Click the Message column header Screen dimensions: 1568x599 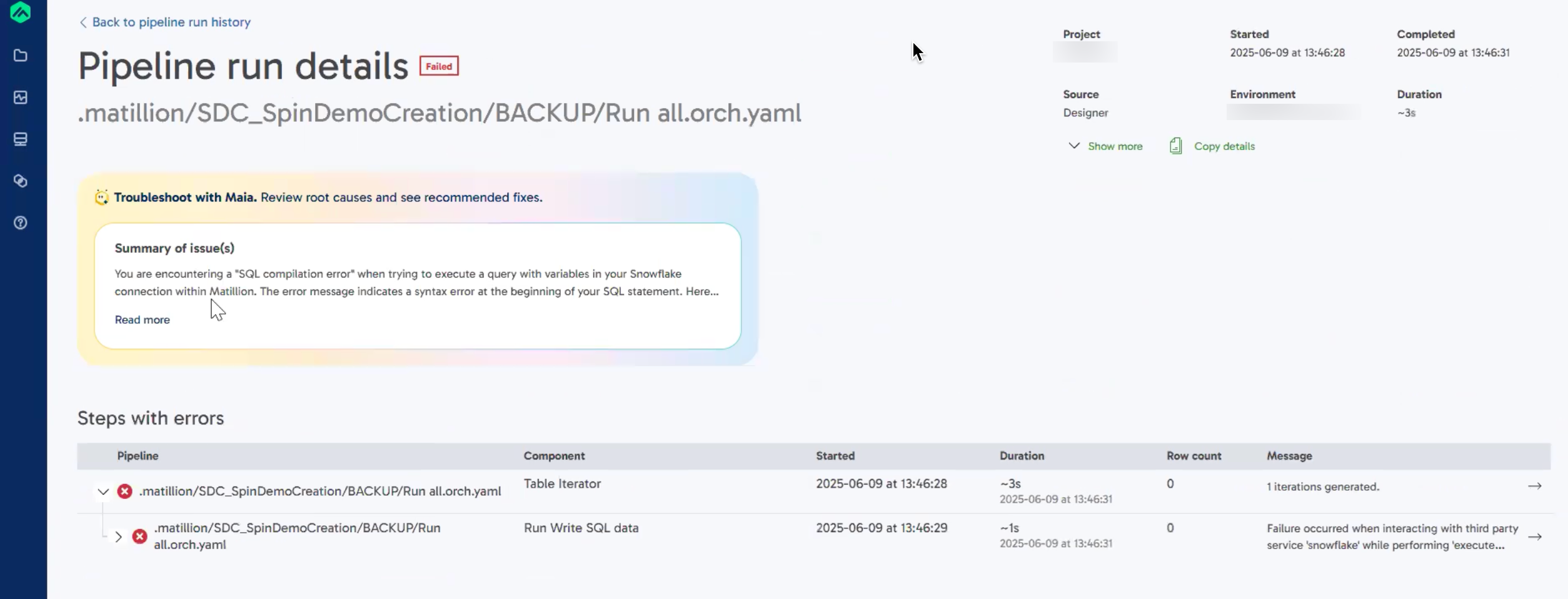(x=1289, y=456)
